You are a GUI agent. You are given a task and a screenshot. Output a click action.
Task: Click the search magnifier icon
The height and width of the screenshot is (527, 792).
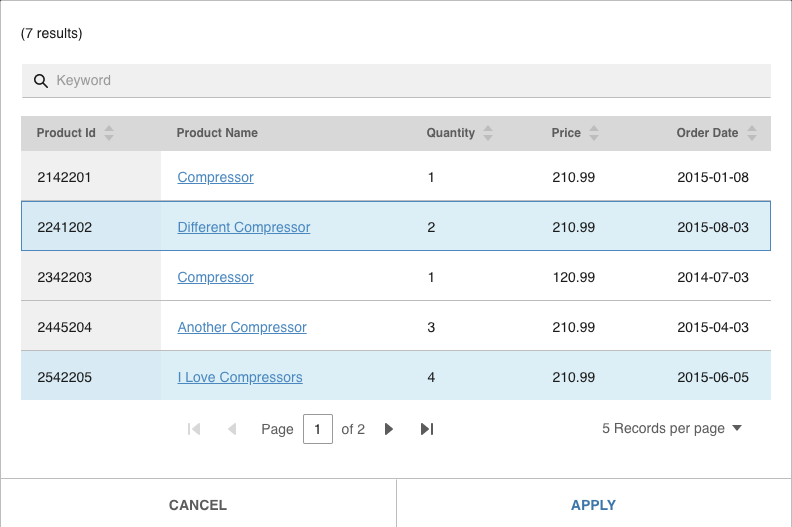[40, 81]
